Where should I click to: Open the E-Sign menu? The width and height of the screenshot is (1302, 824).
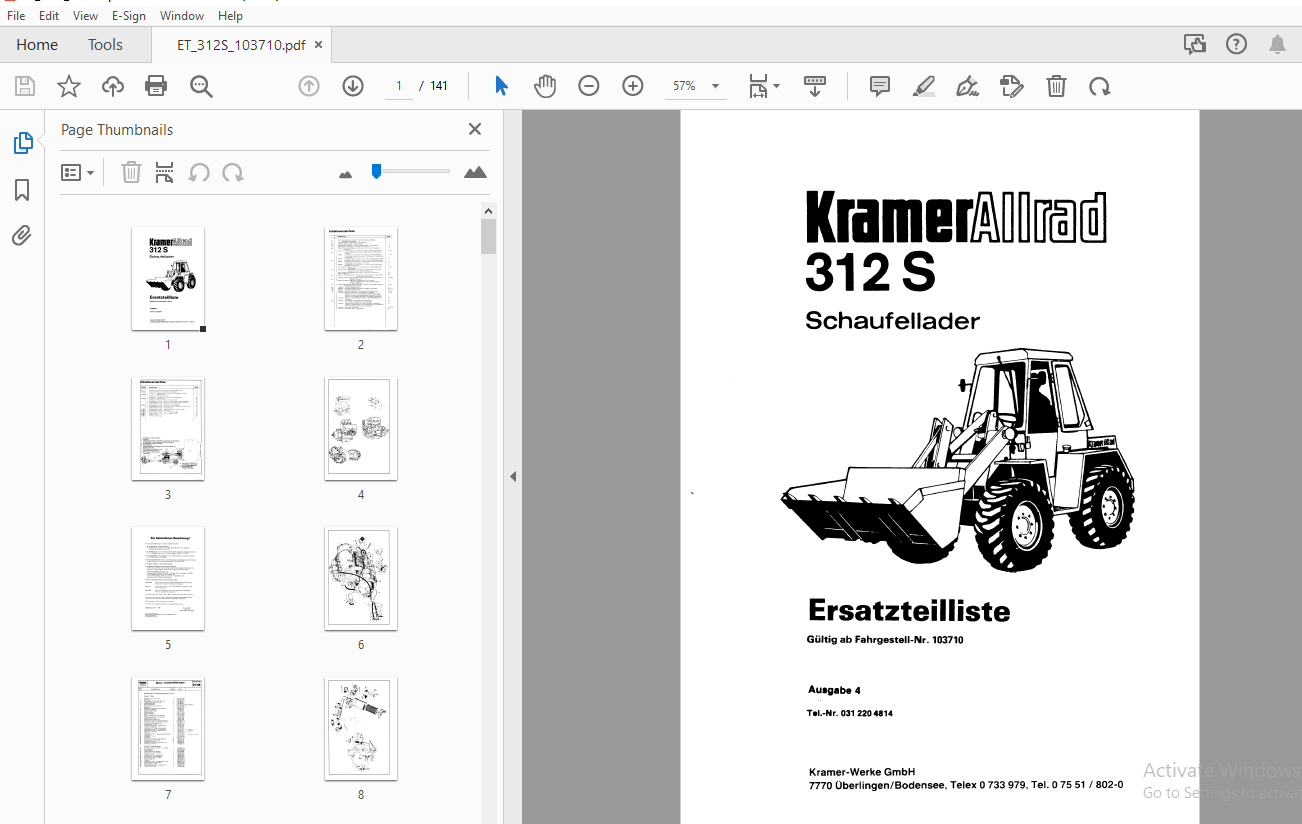(129, 16)
